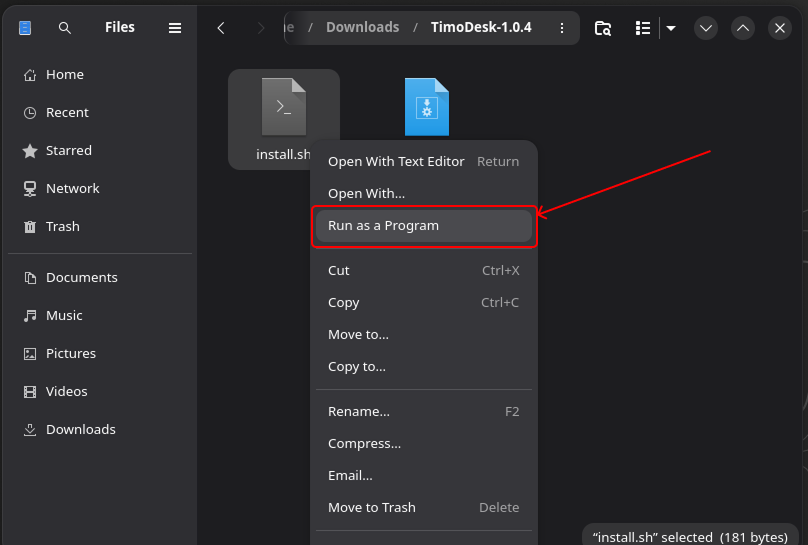The image size is (808, 545).
Task: Select Open With Text Editor
Action: tap(396, 161)
